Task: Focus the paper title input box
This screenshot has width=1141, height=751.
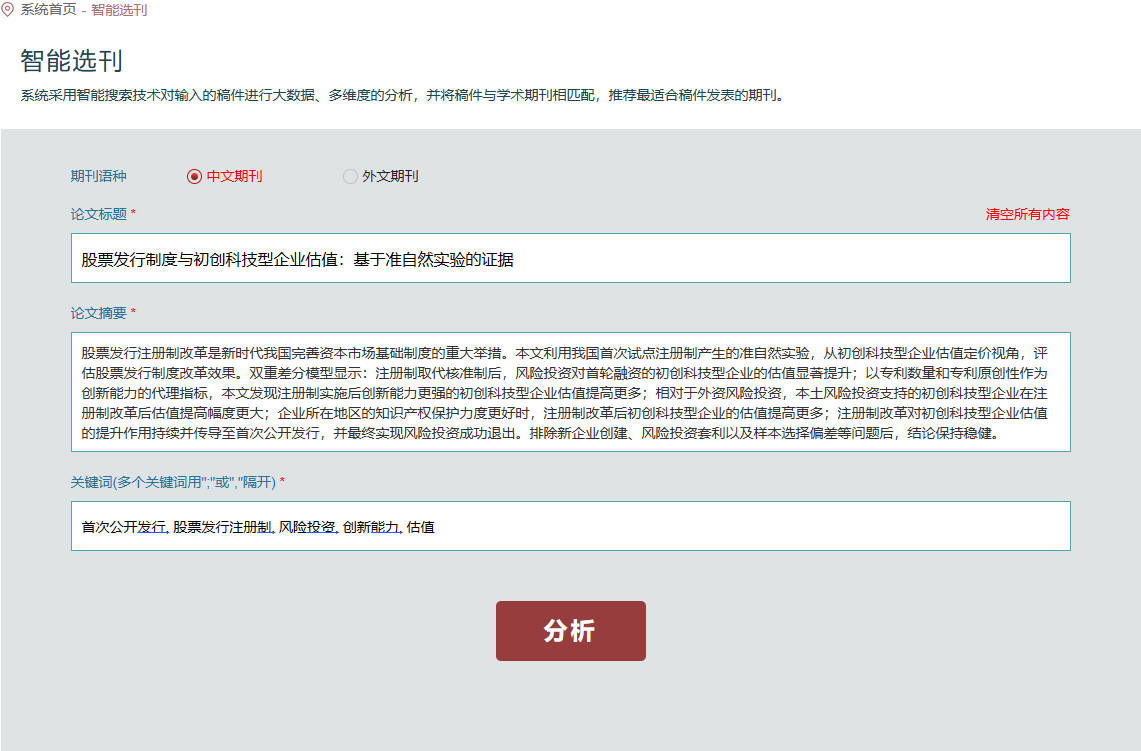Action: pos(570,259)
